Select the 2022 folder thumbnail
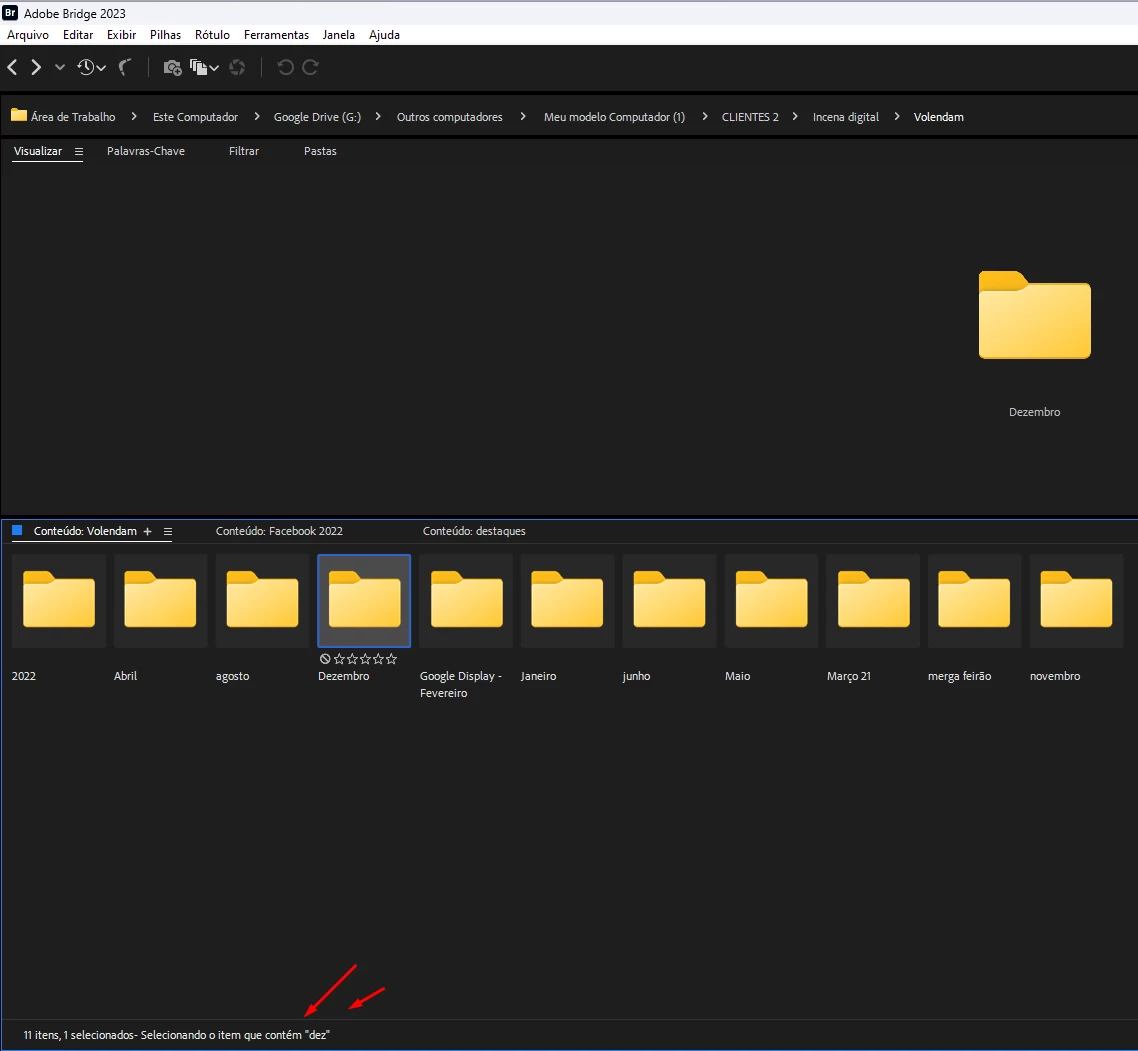Screen dimensions: 1138x1051 59,600
